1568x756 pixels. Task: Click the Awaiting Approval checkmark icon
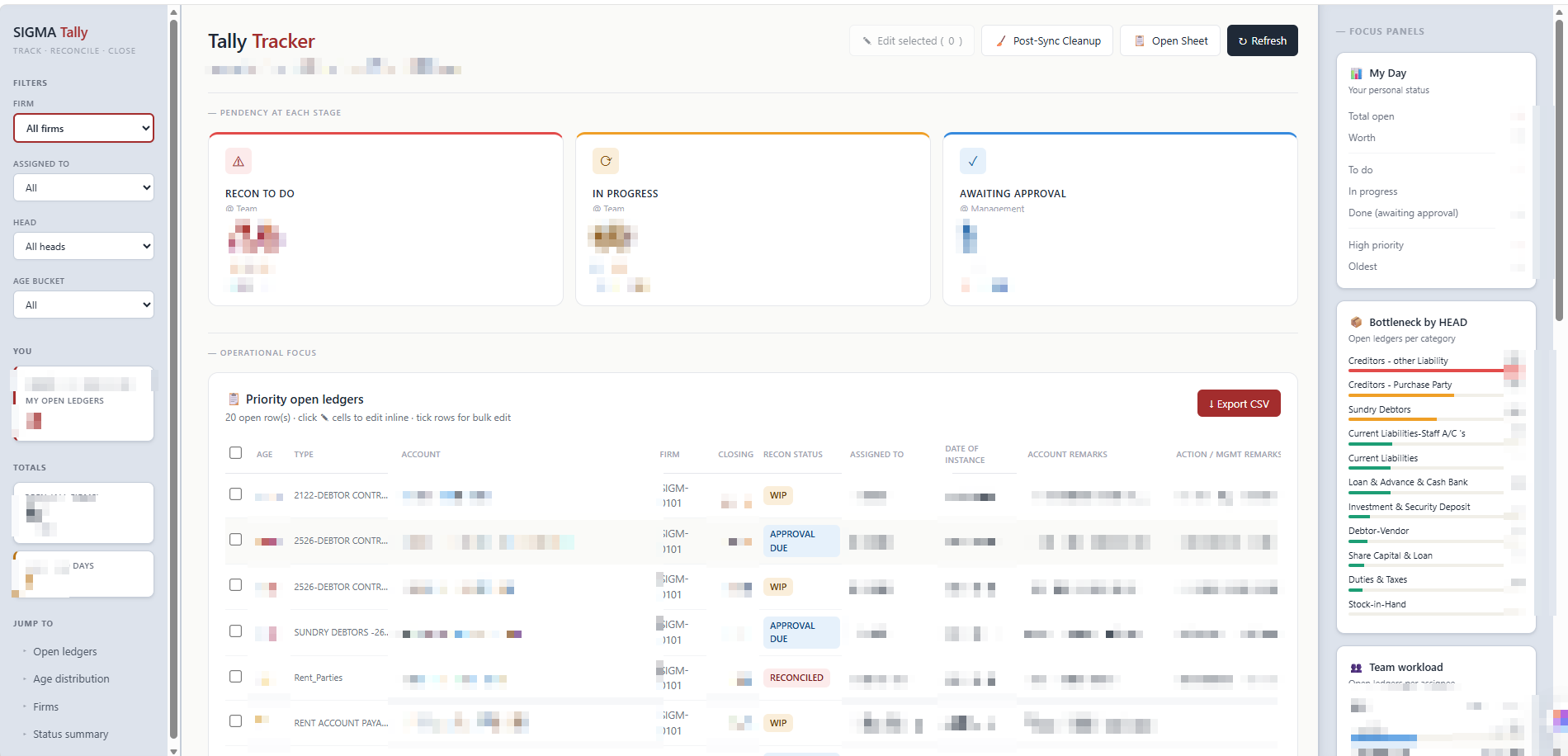973,161
